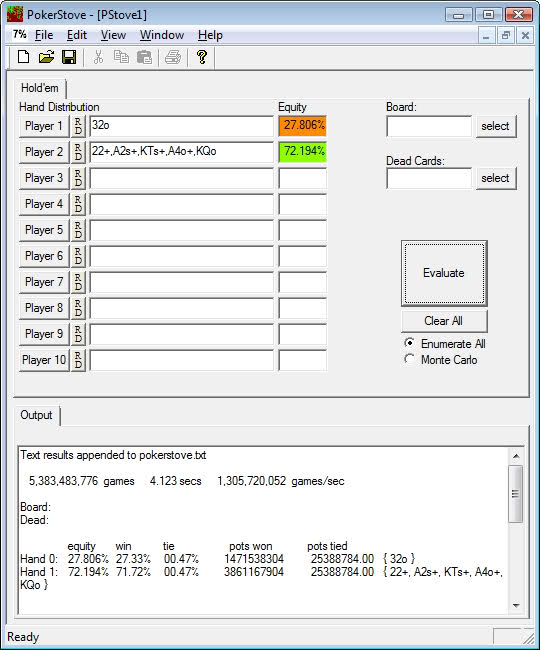The height and width of the screenshot is (650, 540).
Task: Click the RD button for Player 3
Action: (78, 178)
